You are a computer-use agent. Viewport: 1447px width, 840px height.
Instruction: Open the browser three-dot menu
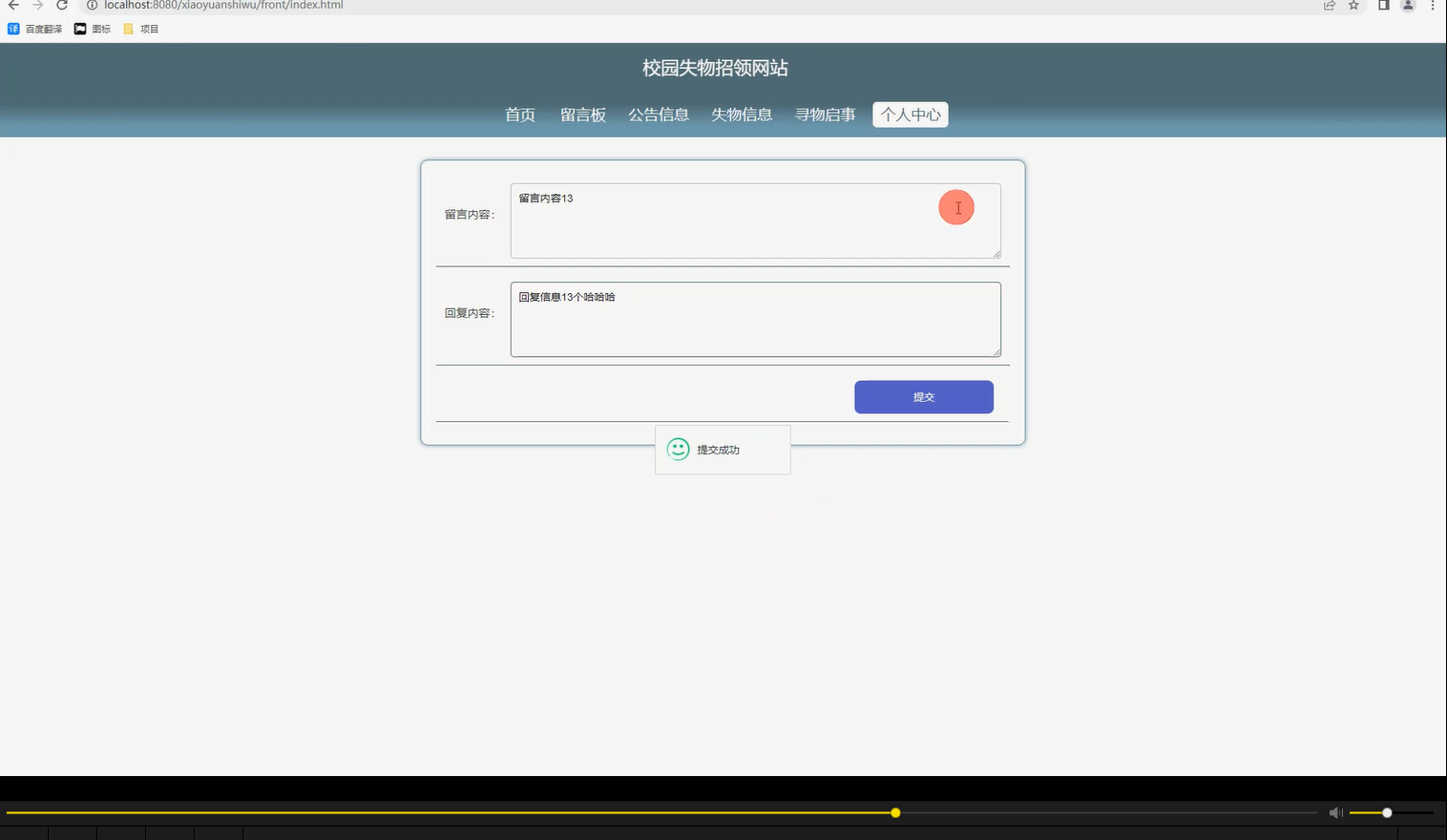(x=1433, y=5)
